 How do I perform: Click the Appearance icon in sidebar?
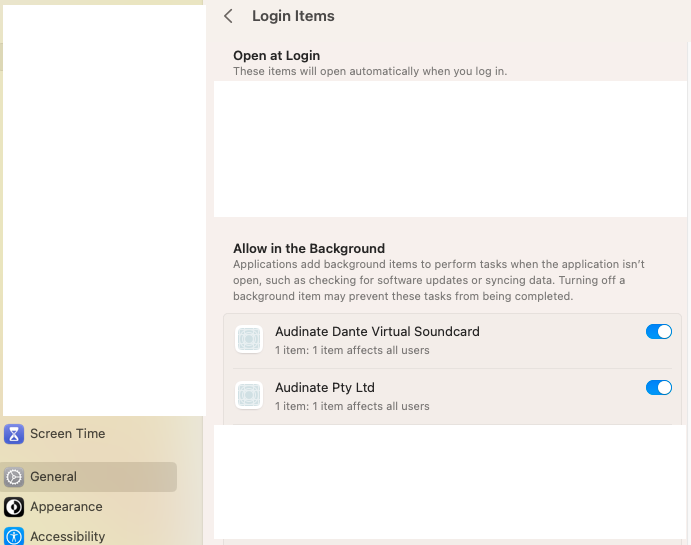tap(14, 507)
